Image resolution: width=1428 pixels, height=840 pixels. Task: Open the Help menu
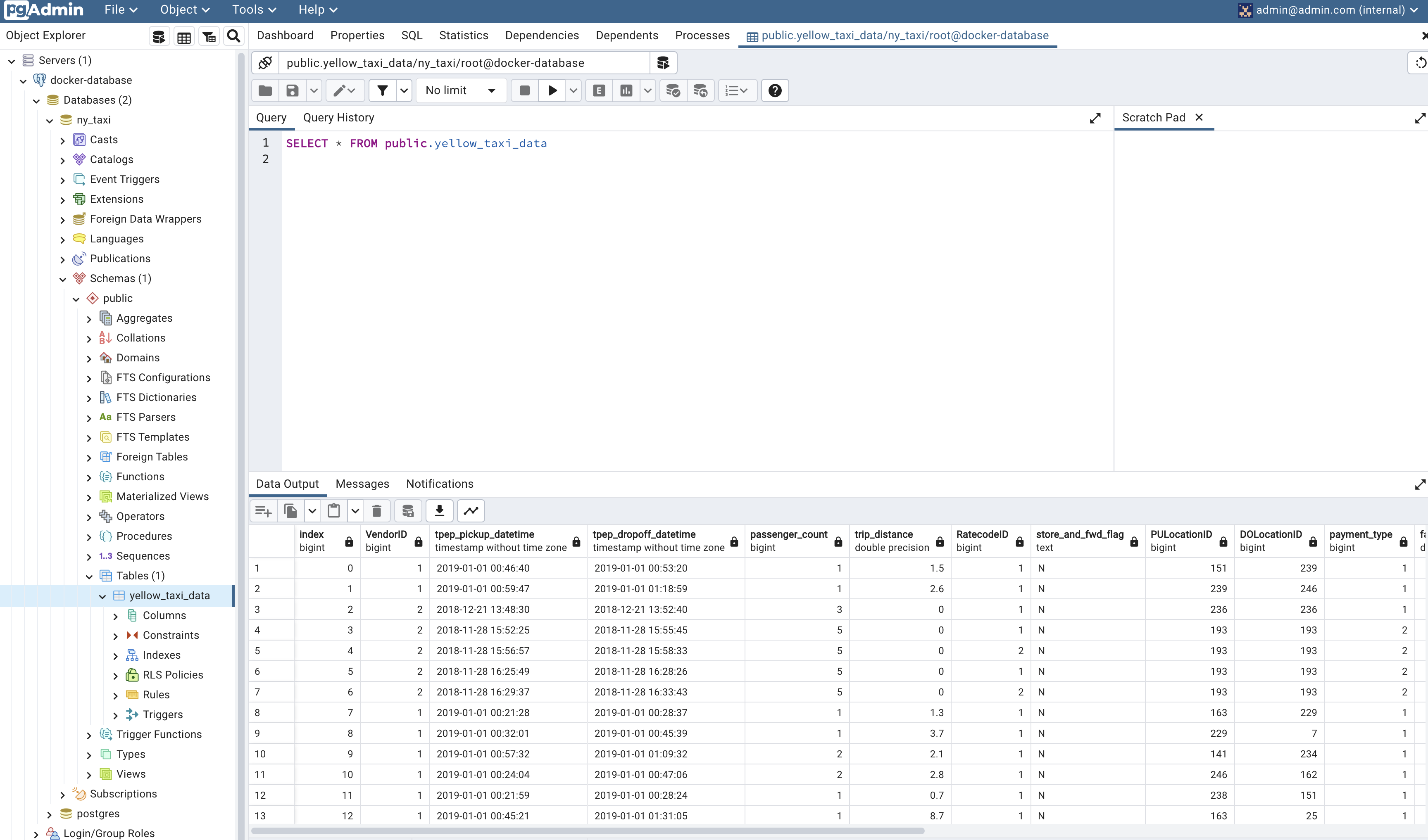coord(318,9)
